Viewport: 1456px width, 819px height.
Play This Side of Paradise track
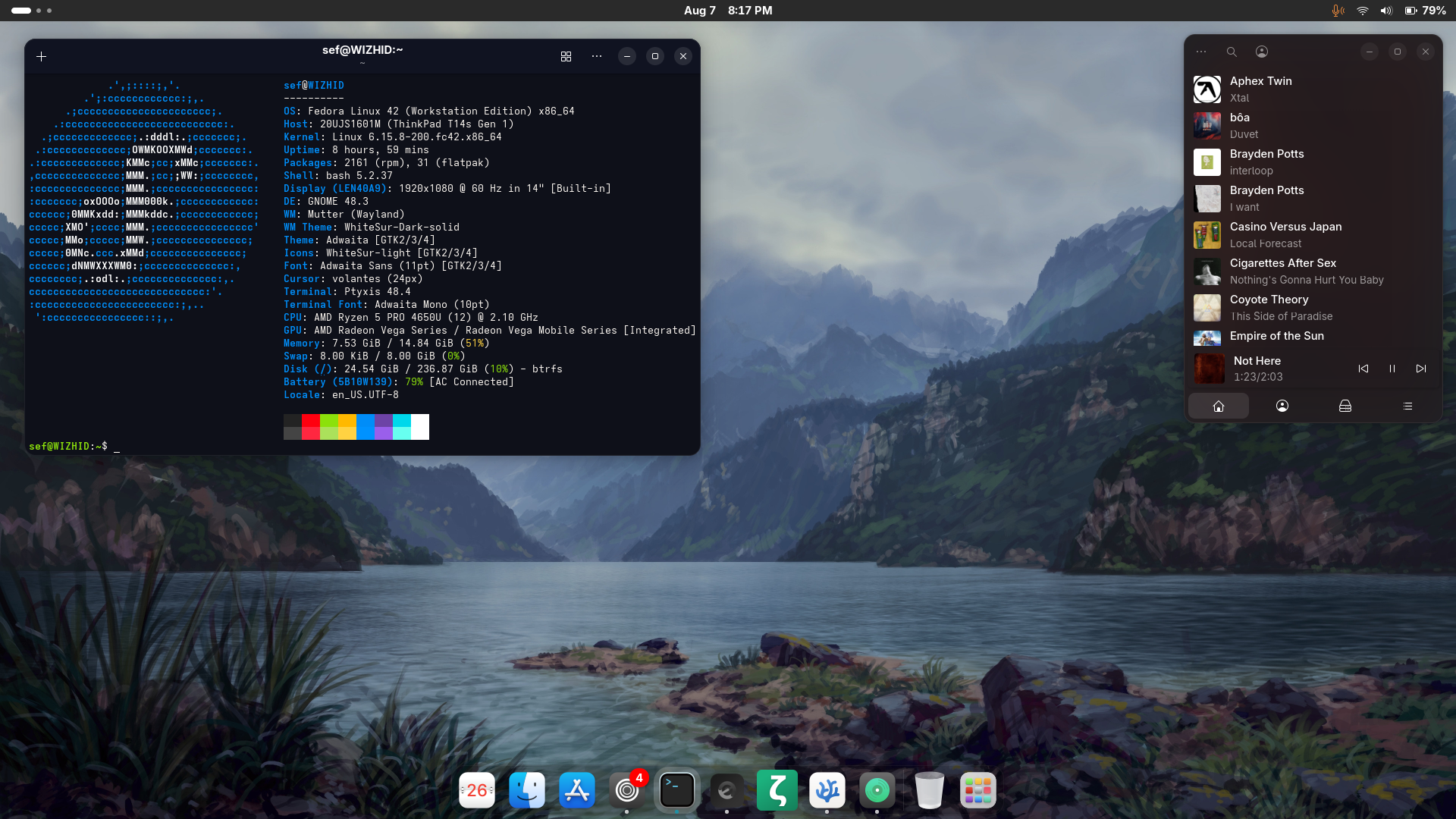pyautogui.click(x=1313, y=308)
